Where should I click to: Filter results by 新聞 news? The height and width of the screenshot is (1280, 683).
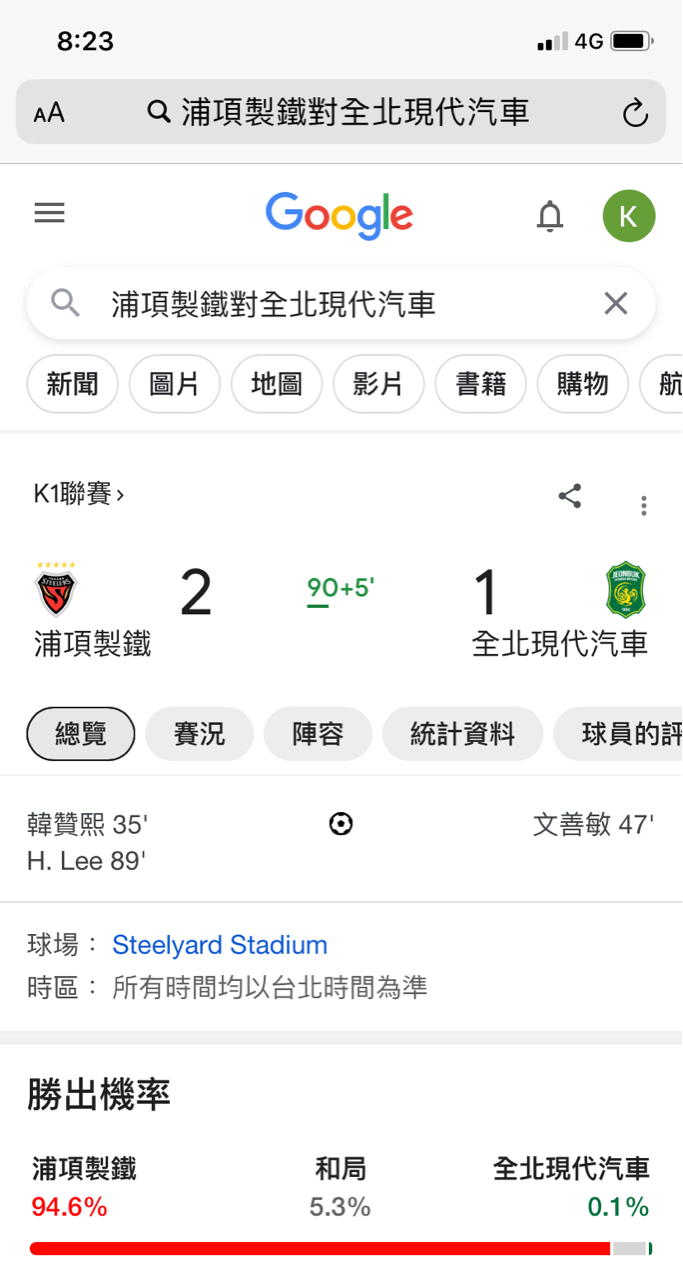click(72, 384)
